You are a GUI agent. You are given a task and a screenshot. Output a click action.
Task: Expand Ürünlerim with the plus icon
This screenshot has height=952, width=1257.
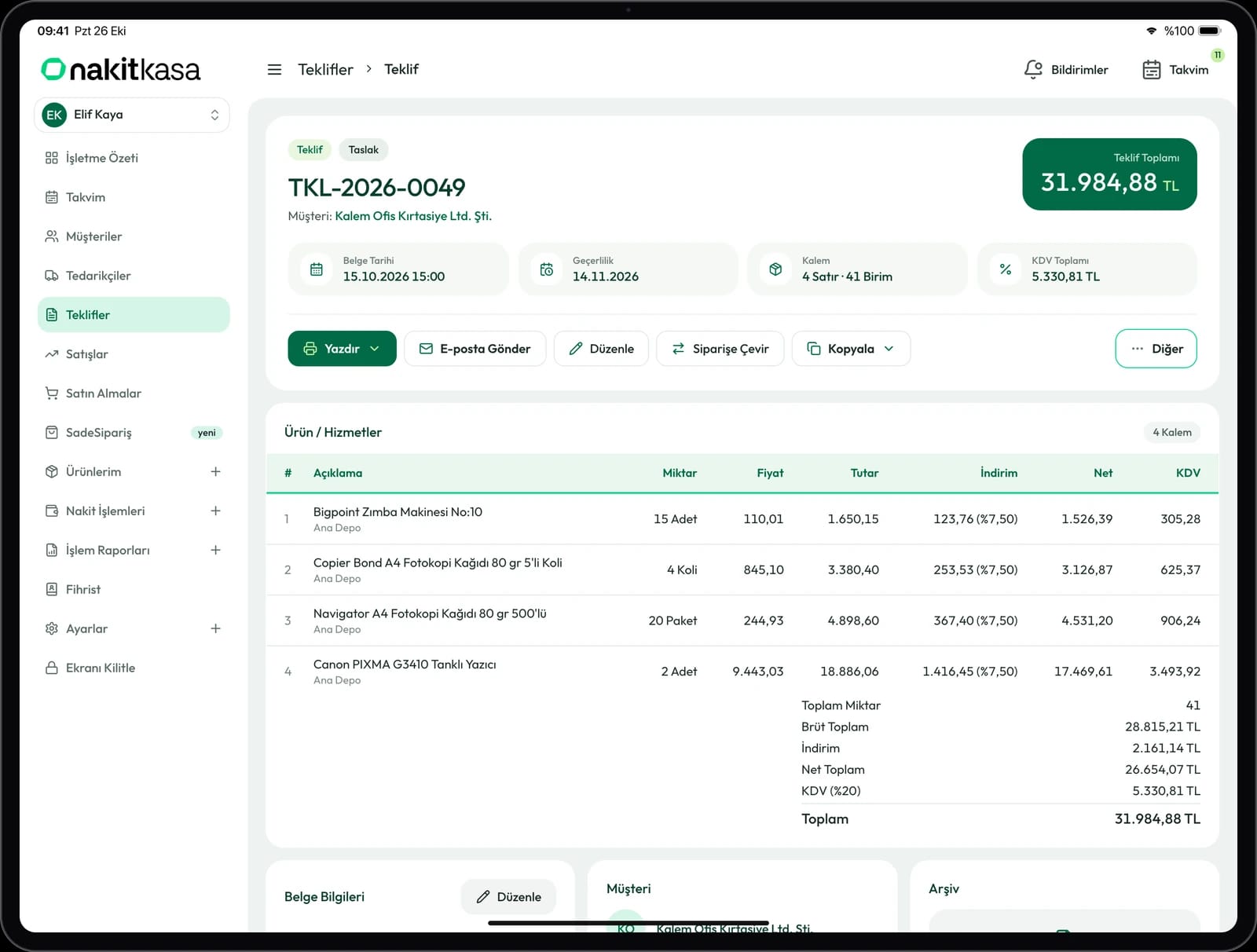(215, 471)
